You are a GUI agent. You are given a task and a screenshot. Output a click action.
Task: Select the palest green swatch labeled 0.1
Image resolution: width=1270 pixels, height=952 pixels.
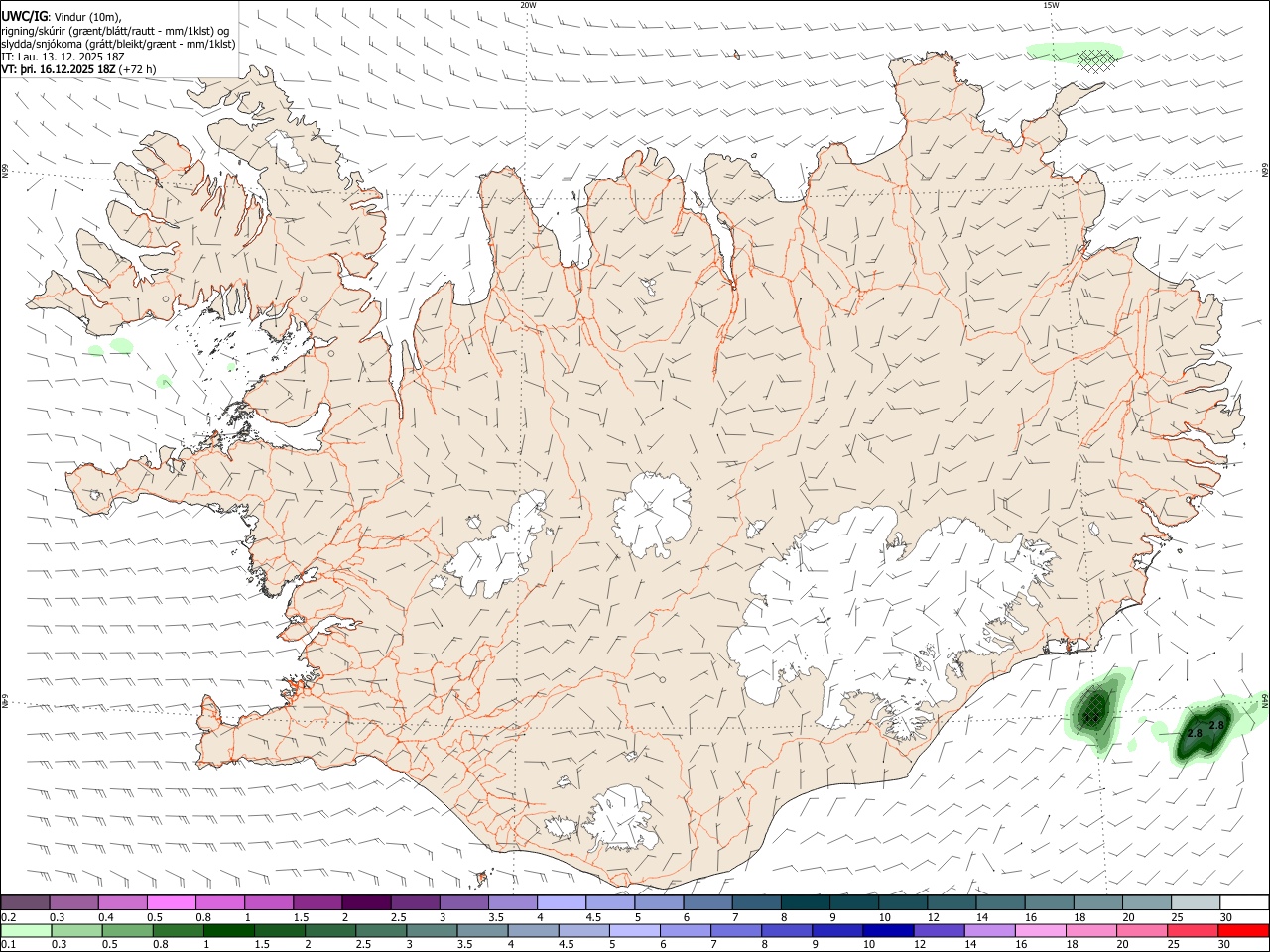tap(27, 930)
